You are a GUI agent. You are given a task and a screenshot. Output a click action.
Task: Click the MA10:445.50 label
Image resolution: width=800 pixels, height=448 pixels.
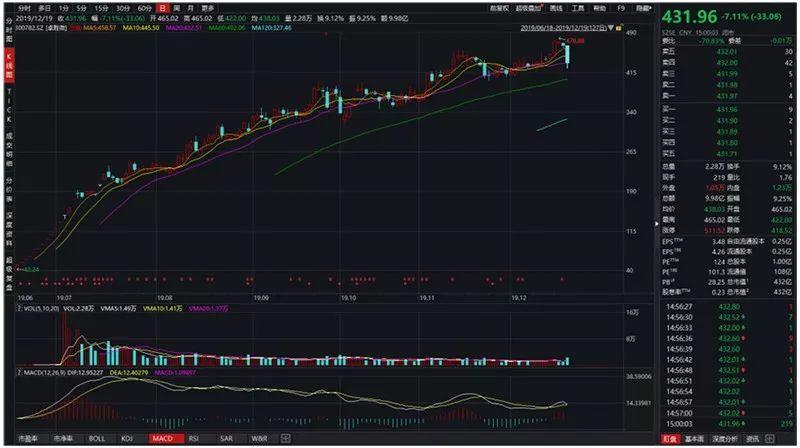click(x=141, y=28)
